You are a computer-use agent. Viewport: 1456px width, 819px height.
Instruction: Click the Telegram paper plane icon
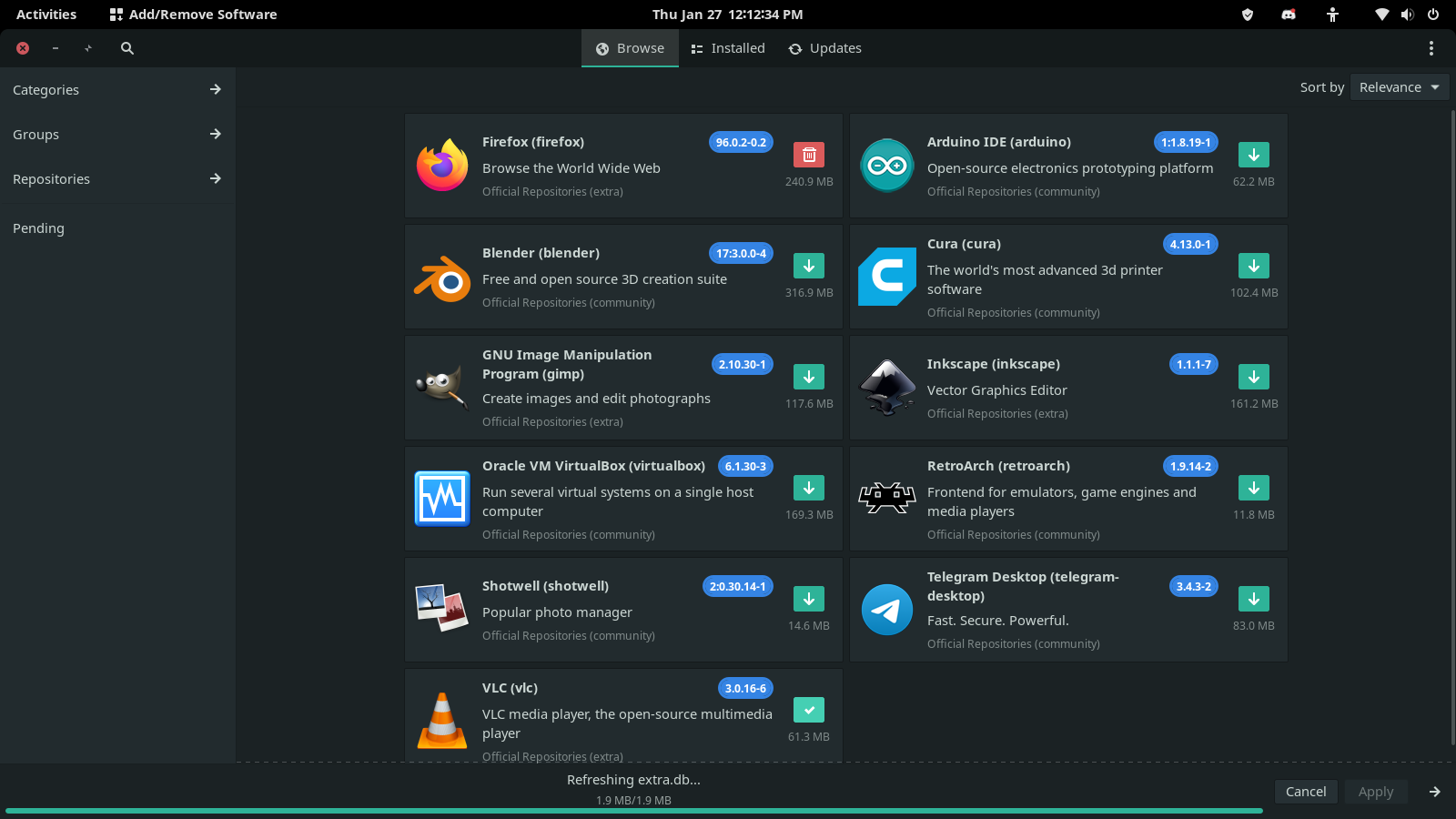click(x=887, y=610)
